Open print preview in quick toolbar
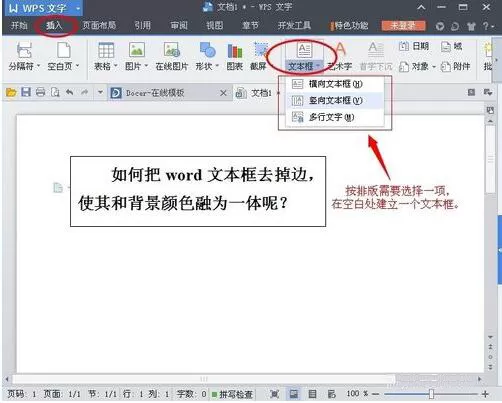 55,92
